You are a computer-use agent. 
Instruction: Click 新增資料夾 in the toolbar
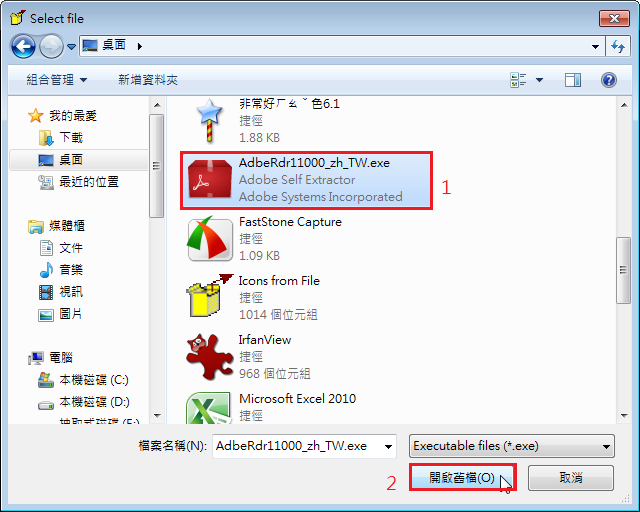tap(148, 80)
